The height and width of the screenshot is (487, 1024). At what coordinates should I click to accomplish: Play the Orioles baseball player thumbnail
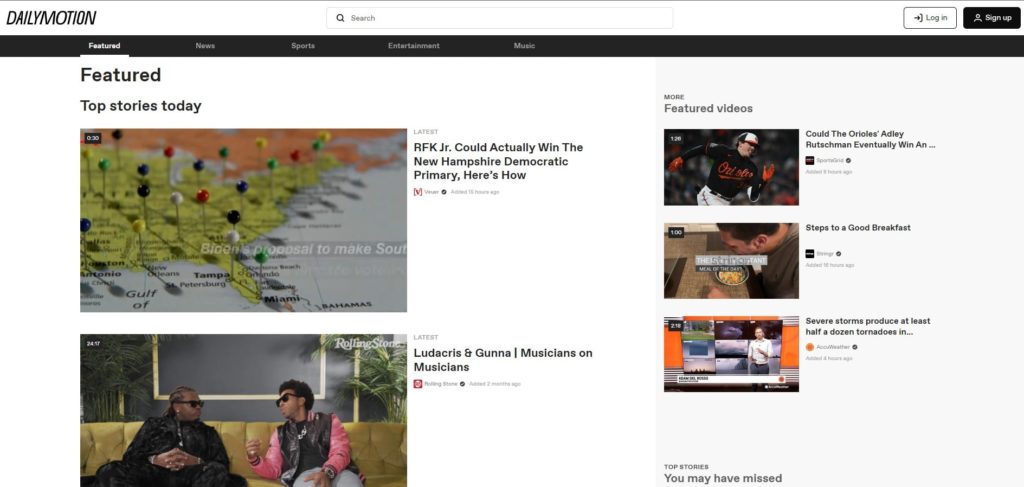[x=731, y=167]
